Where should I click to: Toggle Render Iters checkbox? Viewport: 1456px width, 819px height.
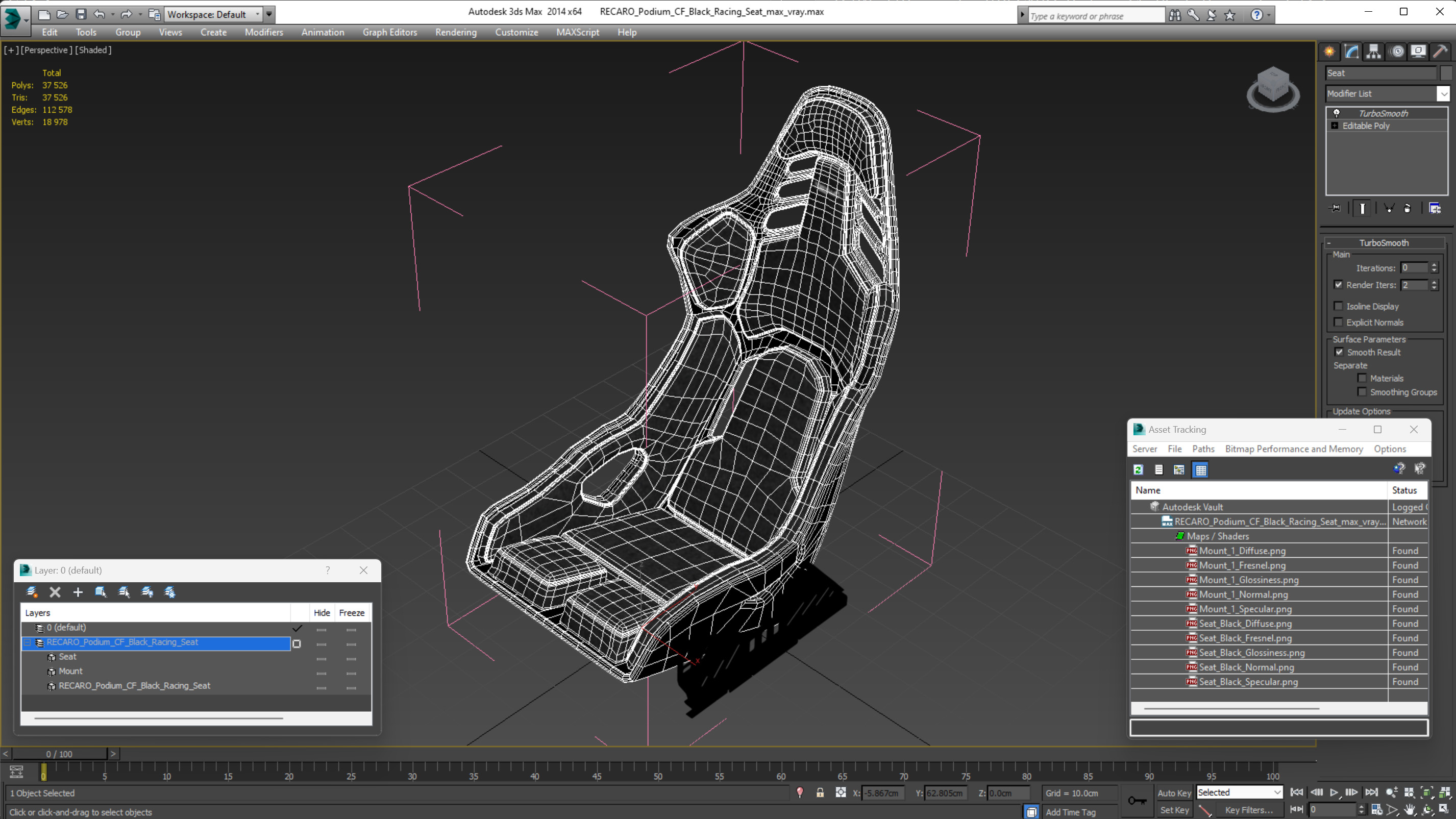click(1338, 284)
